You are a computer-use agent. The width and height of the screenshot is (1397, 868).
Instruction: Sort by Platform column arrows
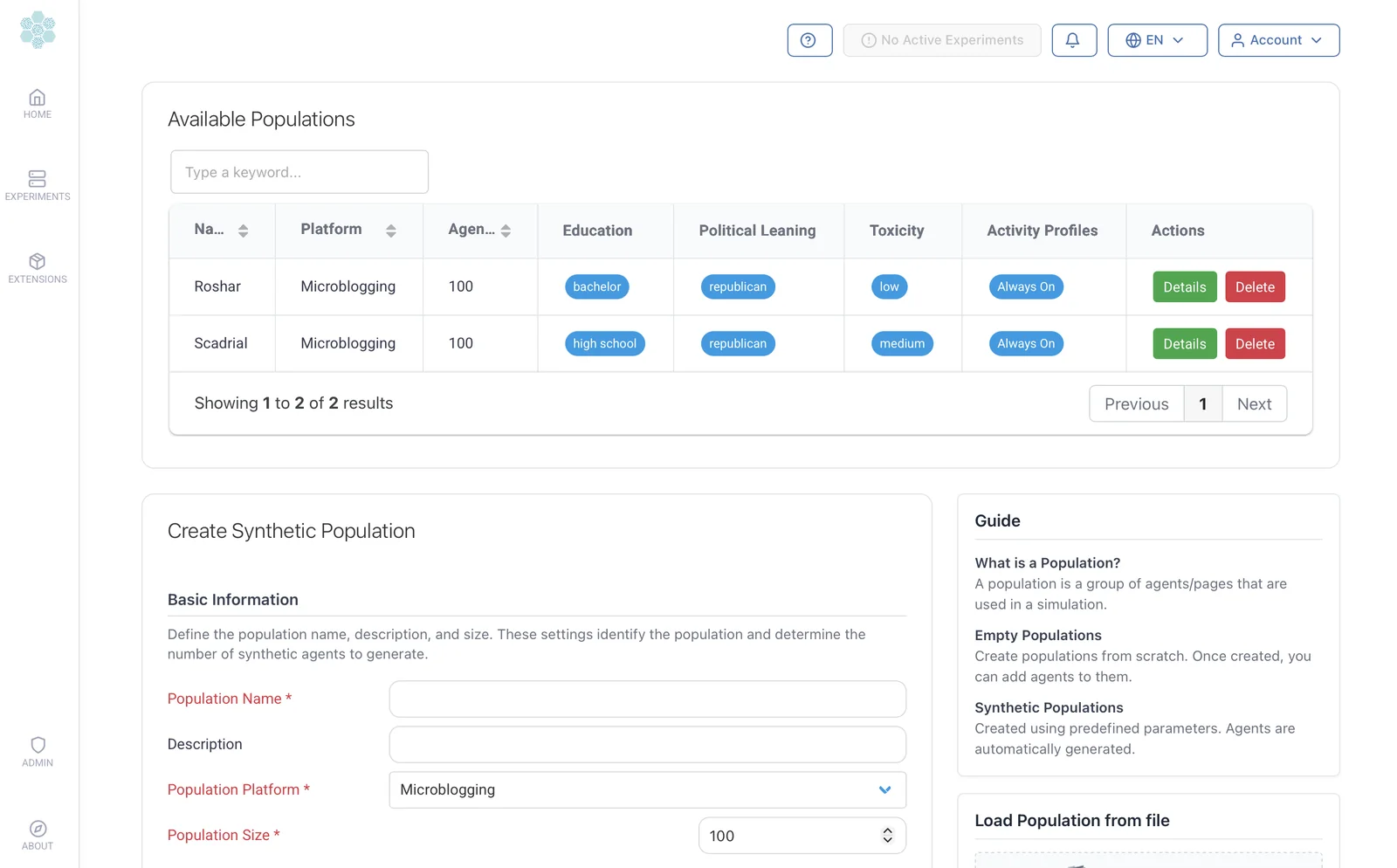coord(391,231)
